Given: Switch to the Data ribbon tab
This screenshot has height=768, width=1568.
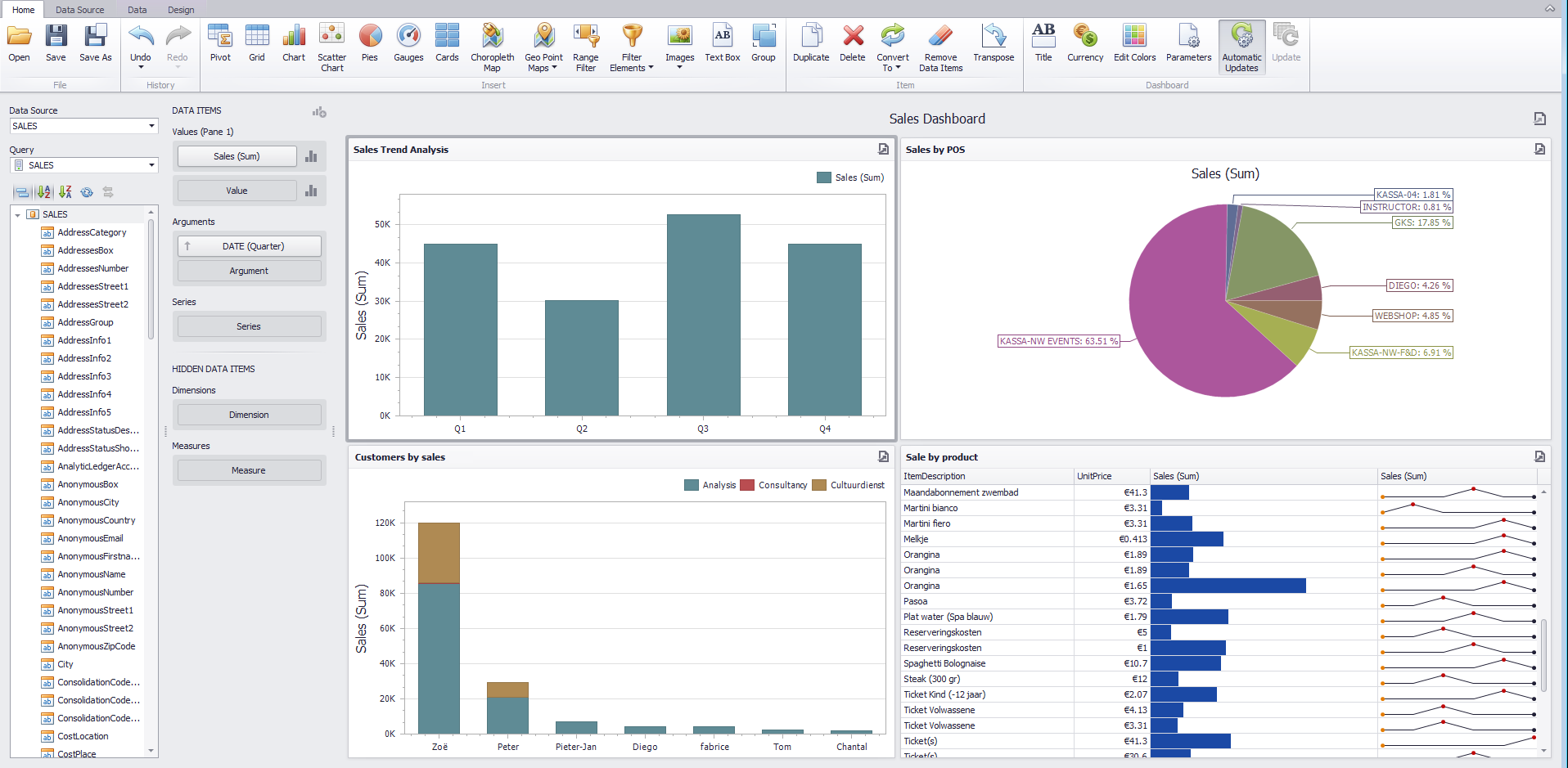Looking at the screenshot, I should [137, 10].
